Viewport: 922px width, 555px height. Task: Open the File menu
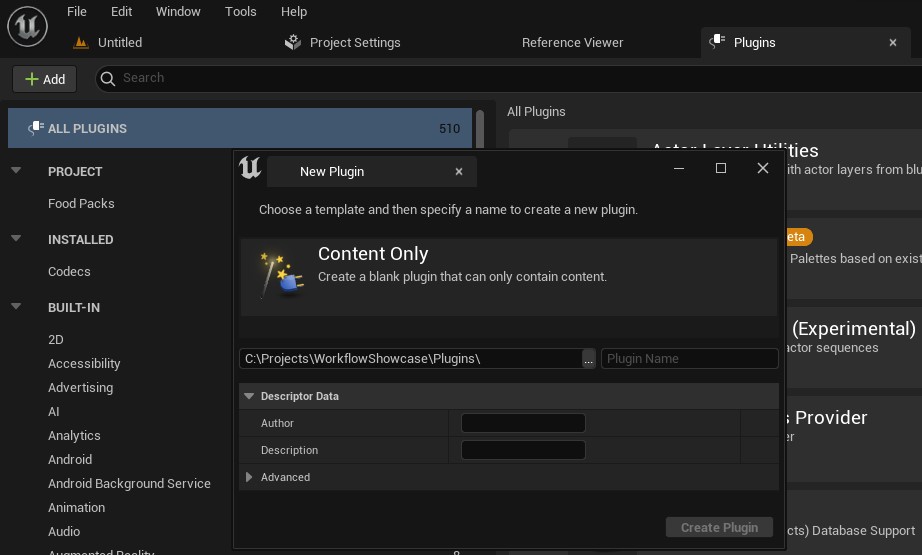[x=76, y=11]
